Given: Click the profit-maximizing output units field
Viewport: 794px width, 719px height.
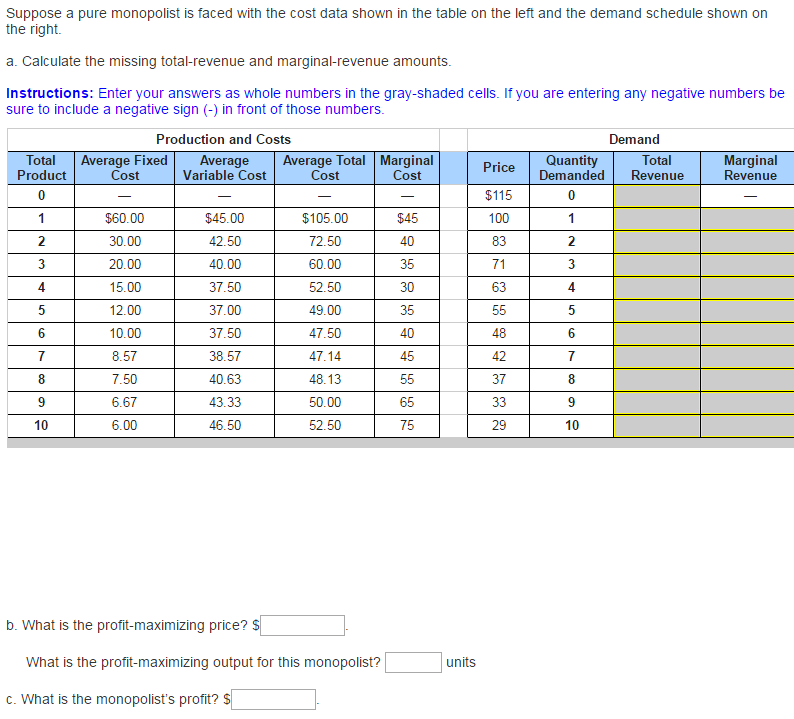Looking at the screenshot, I should pos(413,662).
